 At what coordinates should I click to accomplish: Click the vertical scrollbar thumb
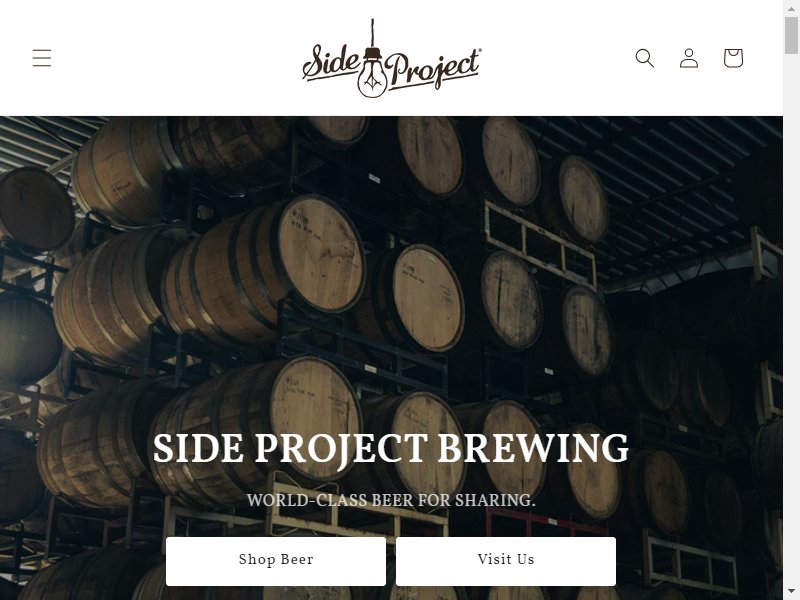(791, 35)
